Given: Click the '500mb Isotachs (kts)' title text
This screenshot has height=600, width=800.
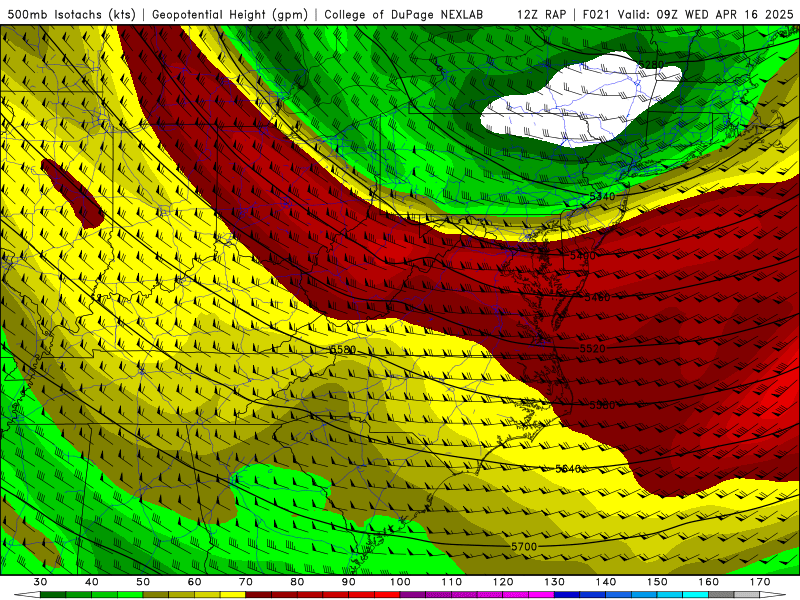Looking at the screenshot, I should coord(71,14).
